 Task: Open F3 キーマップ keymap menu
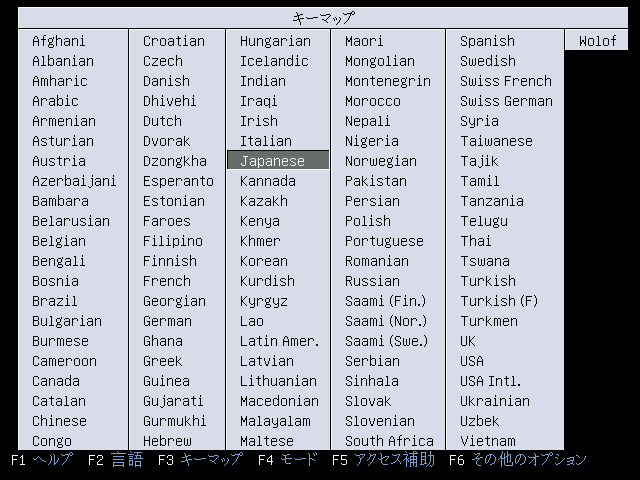(200, 460)
